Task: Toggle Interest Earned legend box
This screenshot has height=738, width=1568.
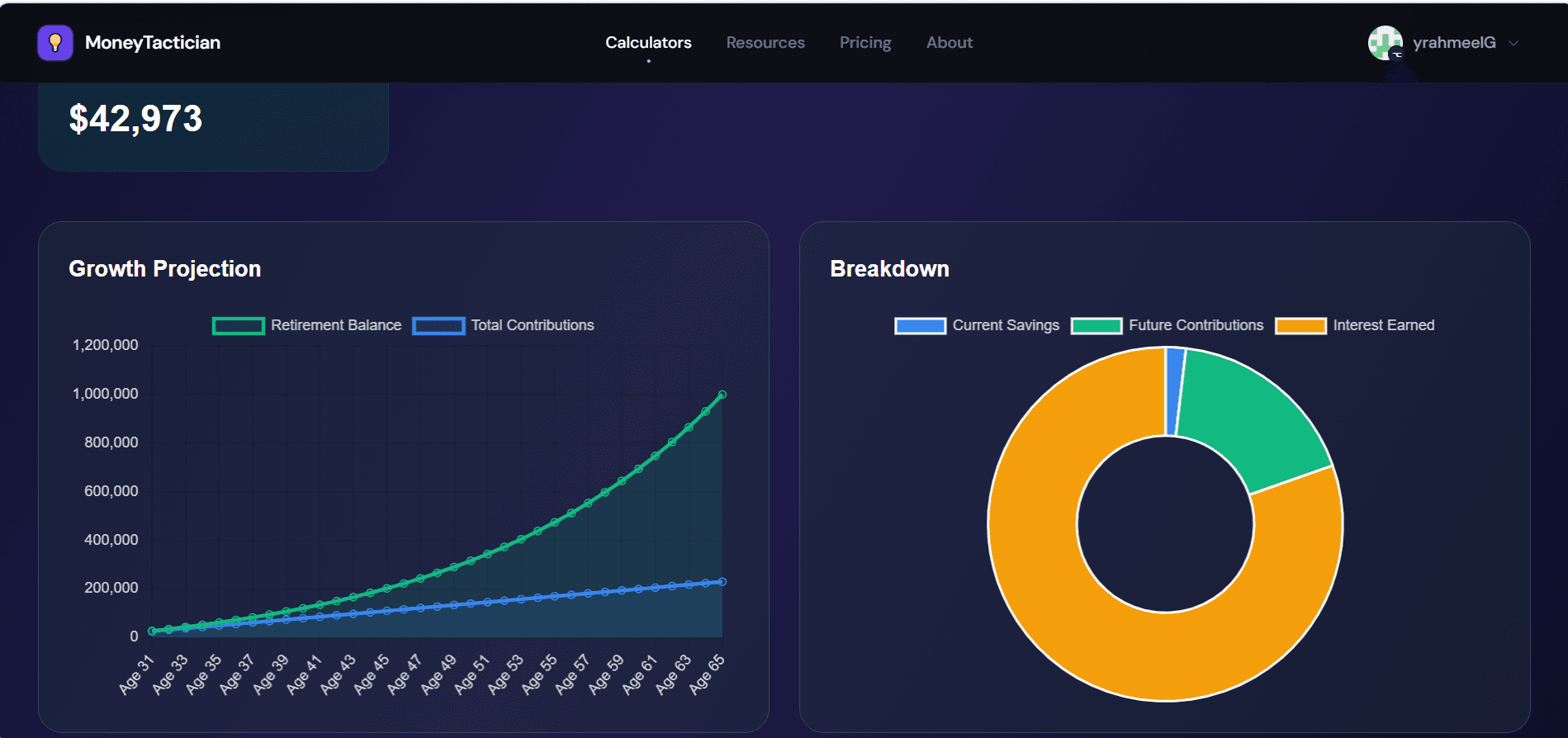Action: click(x=1300, y=326)
